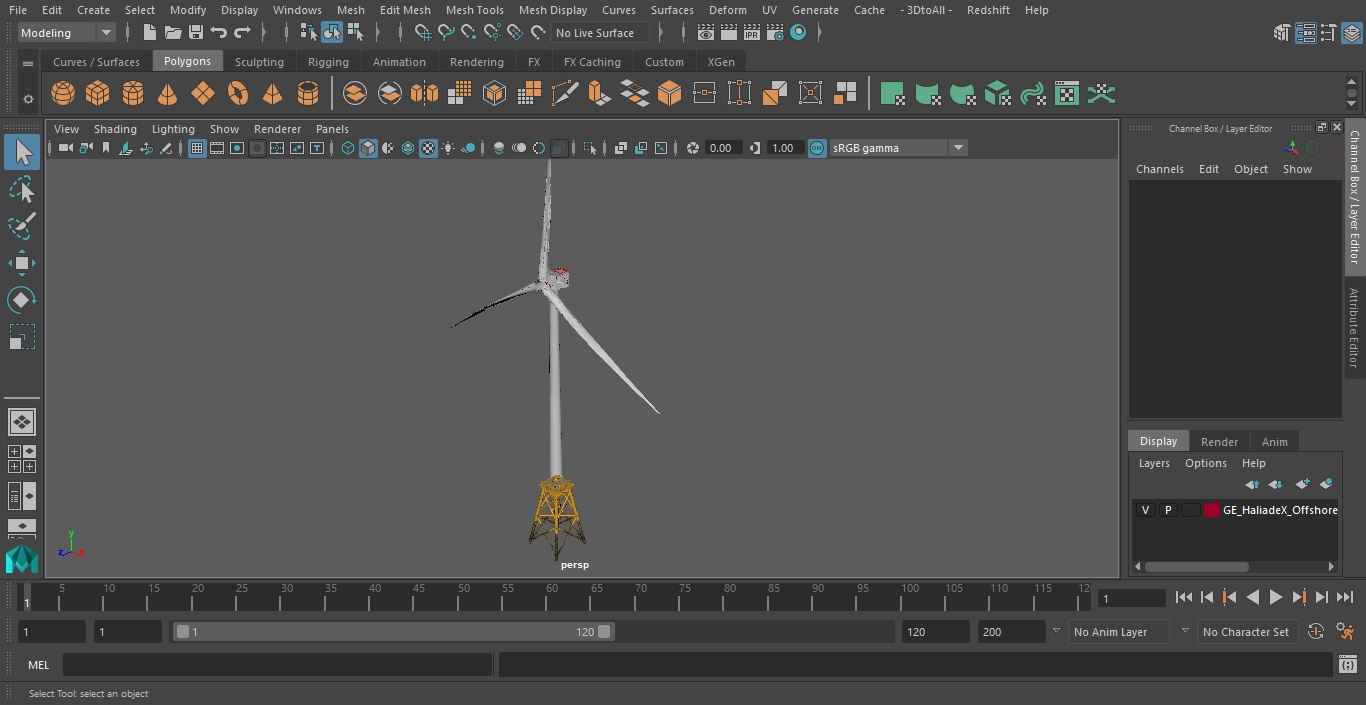Viewport: 1366px width, 705px height.
Task: Activate the Move tool in the toolbox
Action: click(x=22, y=264)
